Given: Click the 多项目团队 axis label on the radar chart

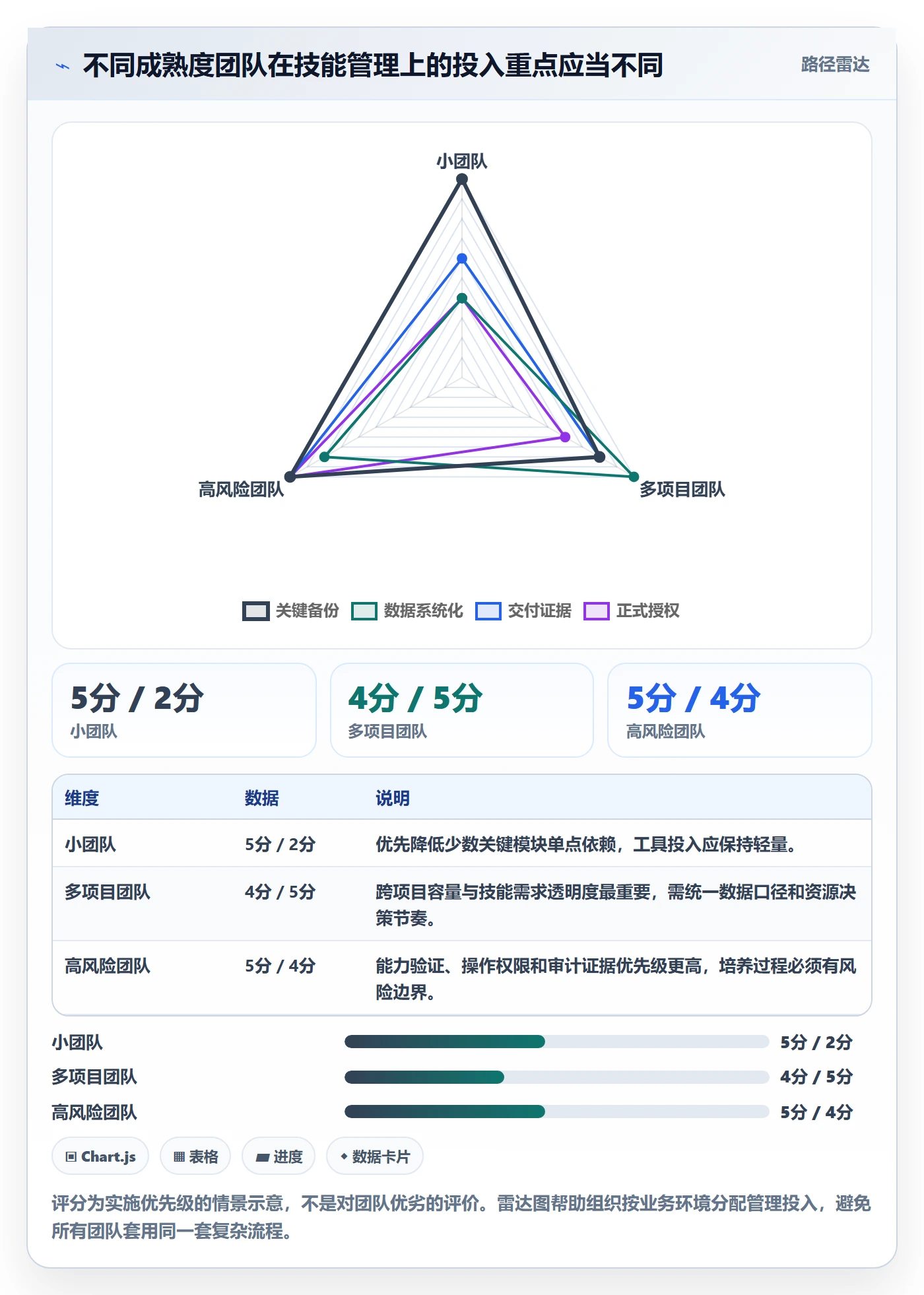Looking at the screenshot, I should click(x=682, y=489).
